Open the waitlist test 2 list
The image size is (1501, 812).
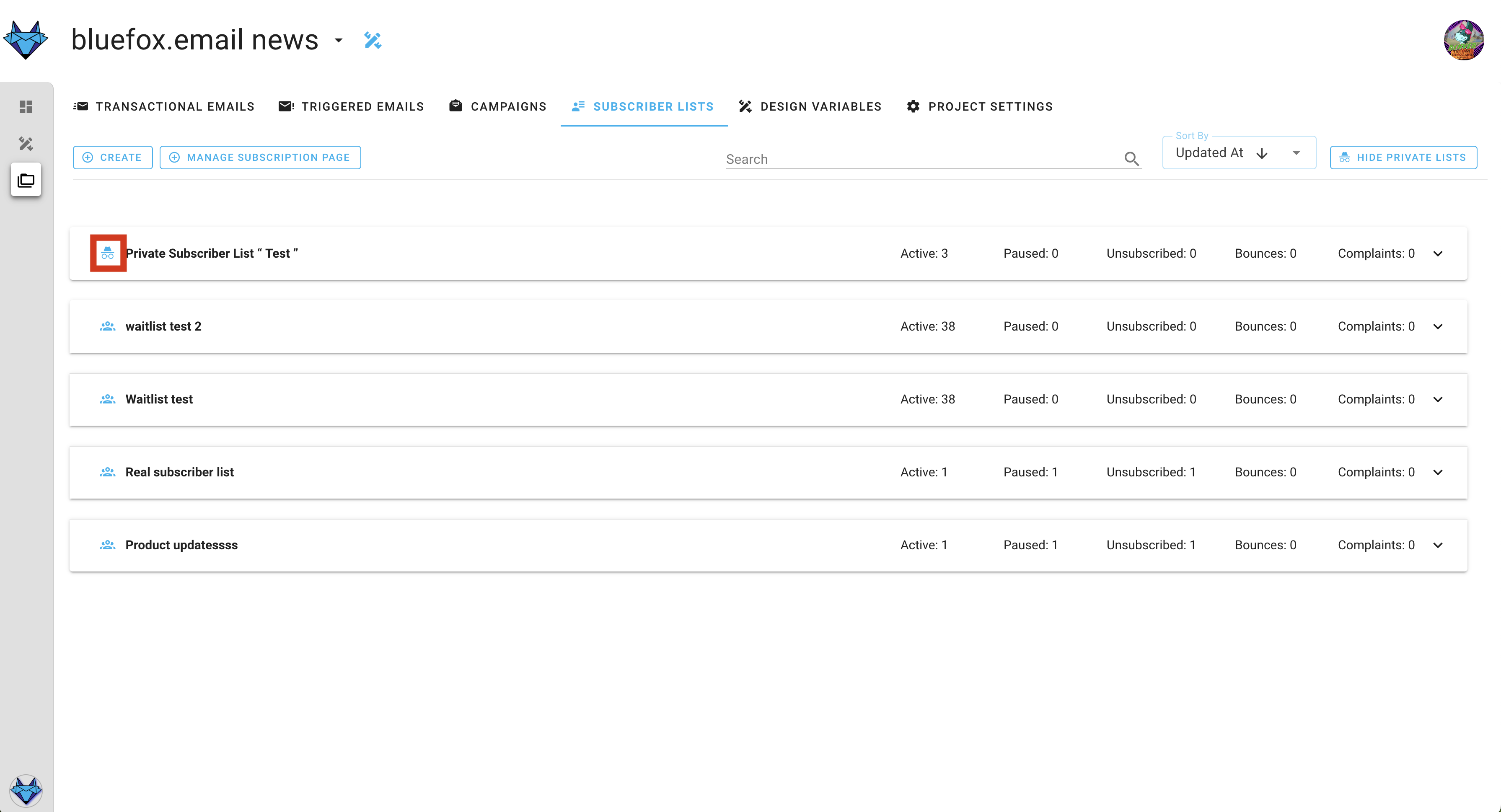point(163,326)
